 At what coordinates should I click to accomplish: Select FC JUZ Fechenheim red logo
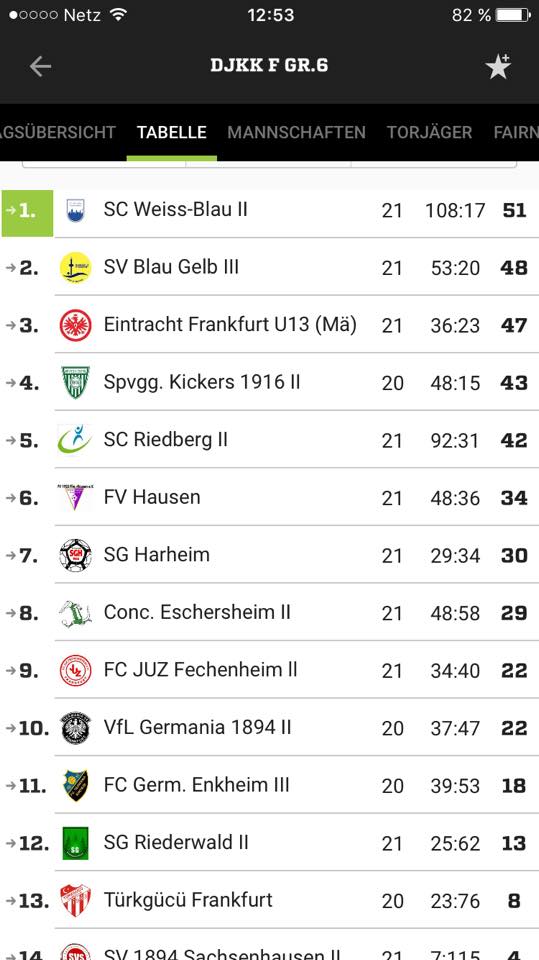pyautogui.click(x=76, y=670)
